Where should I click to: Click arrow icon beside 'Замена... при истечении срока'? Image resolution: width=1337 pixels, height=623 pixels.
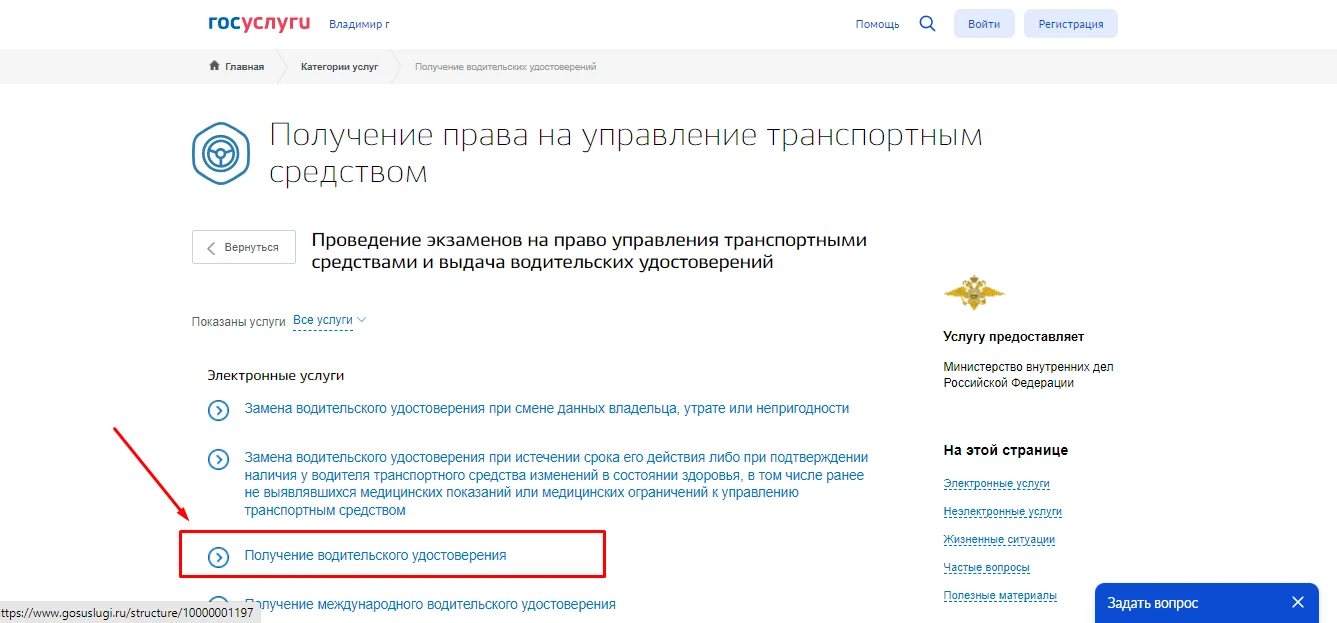(x=218, y=460)
